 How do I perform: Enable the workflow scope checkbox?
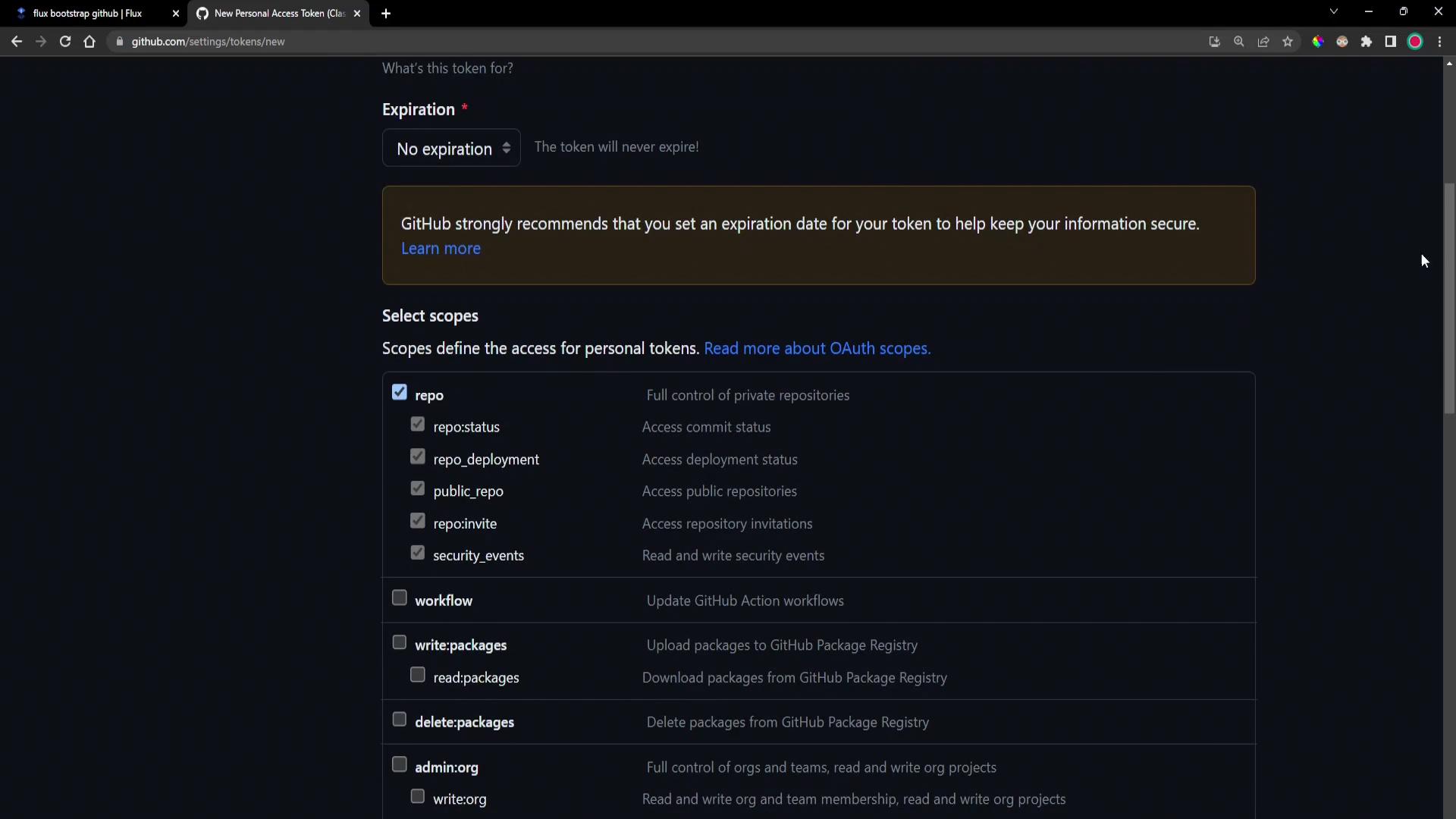pyautogui.click(x=400, y=598)
